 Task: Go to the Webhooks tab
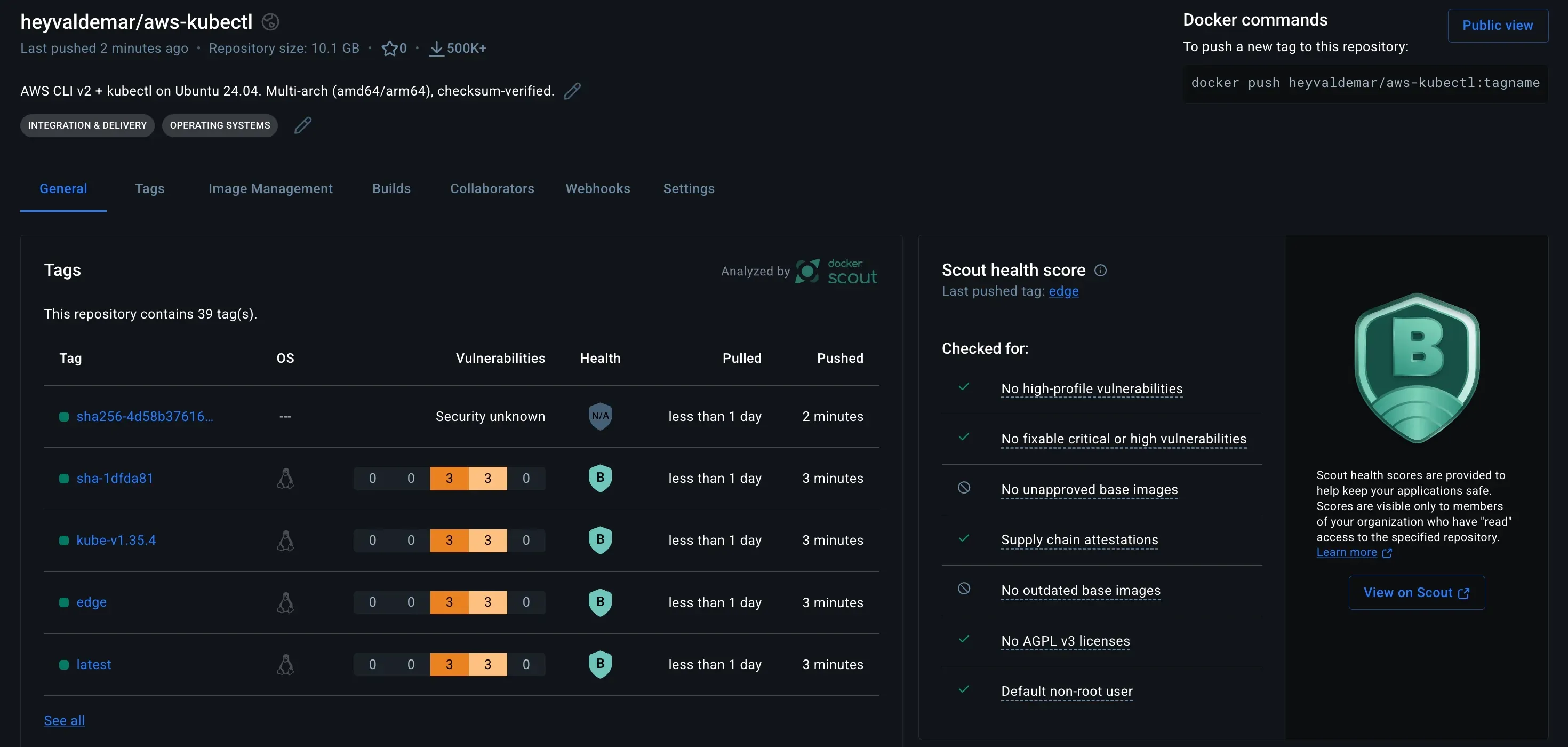(598, 189)
